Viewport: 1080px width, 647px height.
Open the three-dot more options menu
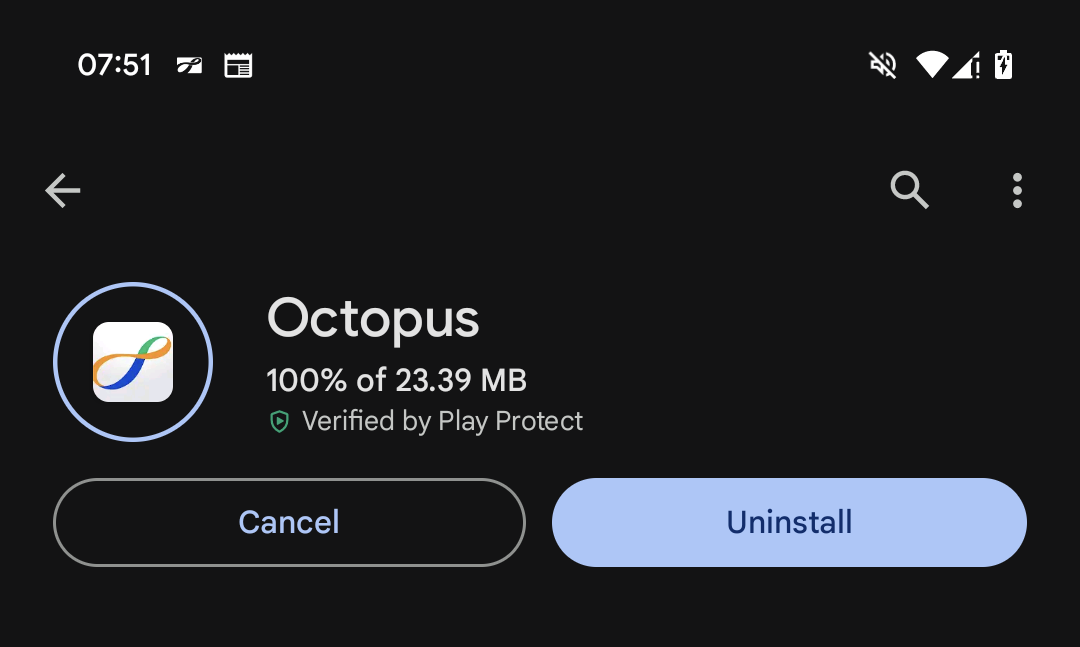pos(1017,190)
